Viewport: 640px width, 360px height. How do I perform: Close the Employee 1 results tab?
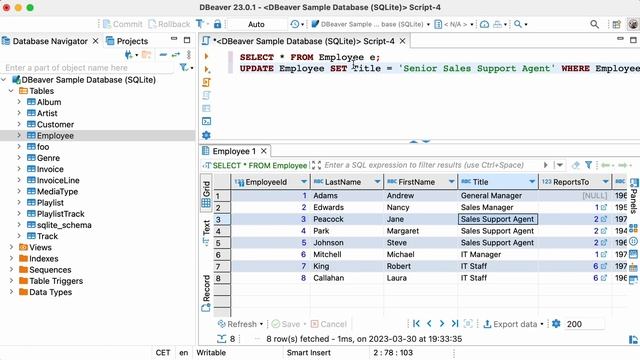tap(264, 151)
